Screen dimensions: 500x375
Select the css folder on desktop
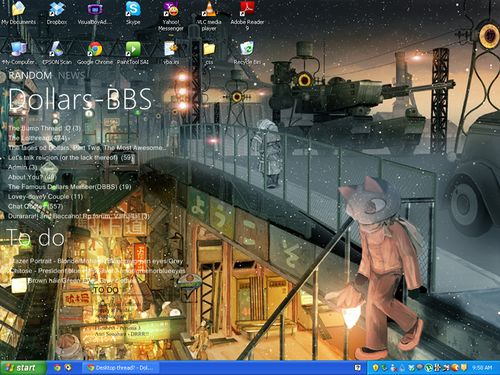(x=209, y=53)
